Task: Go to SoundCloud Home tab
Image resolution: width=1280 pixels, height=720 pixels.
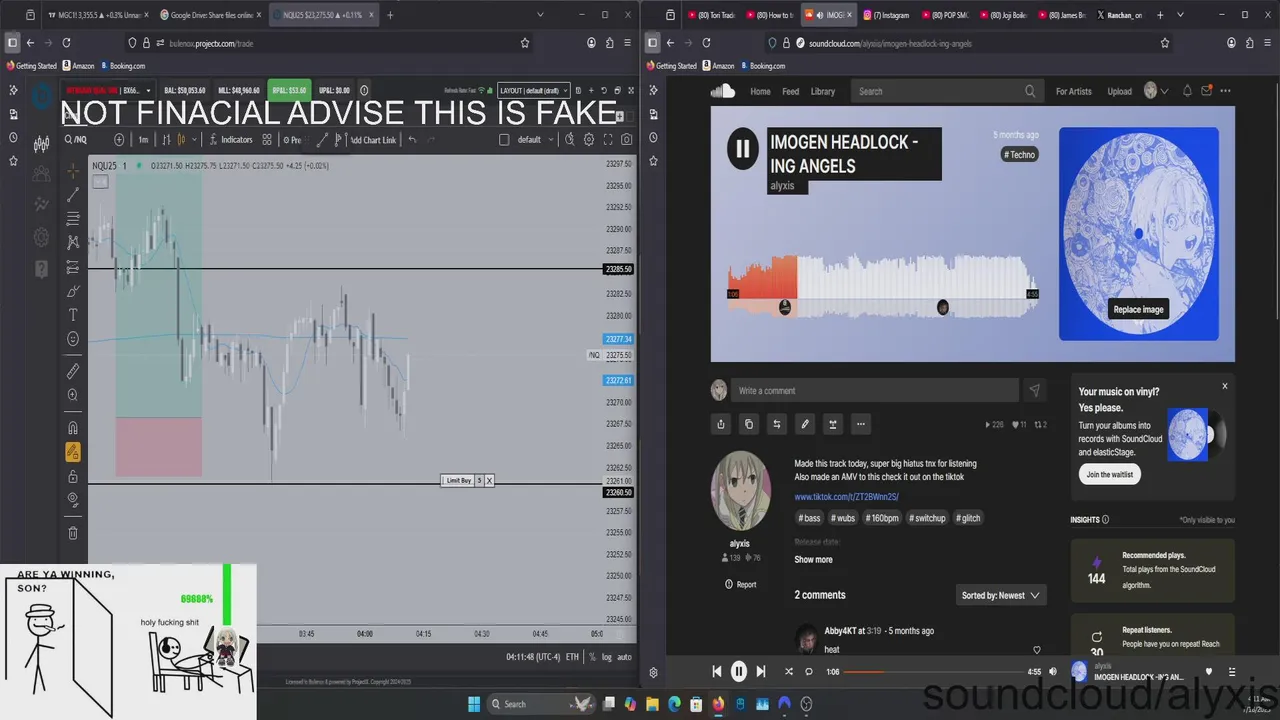Action: coord(760,91)
